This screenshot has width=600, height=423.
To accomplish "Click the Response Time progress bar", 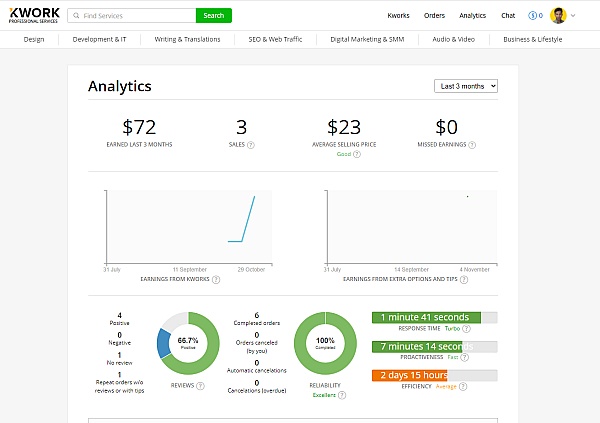I will click(434, 317).
